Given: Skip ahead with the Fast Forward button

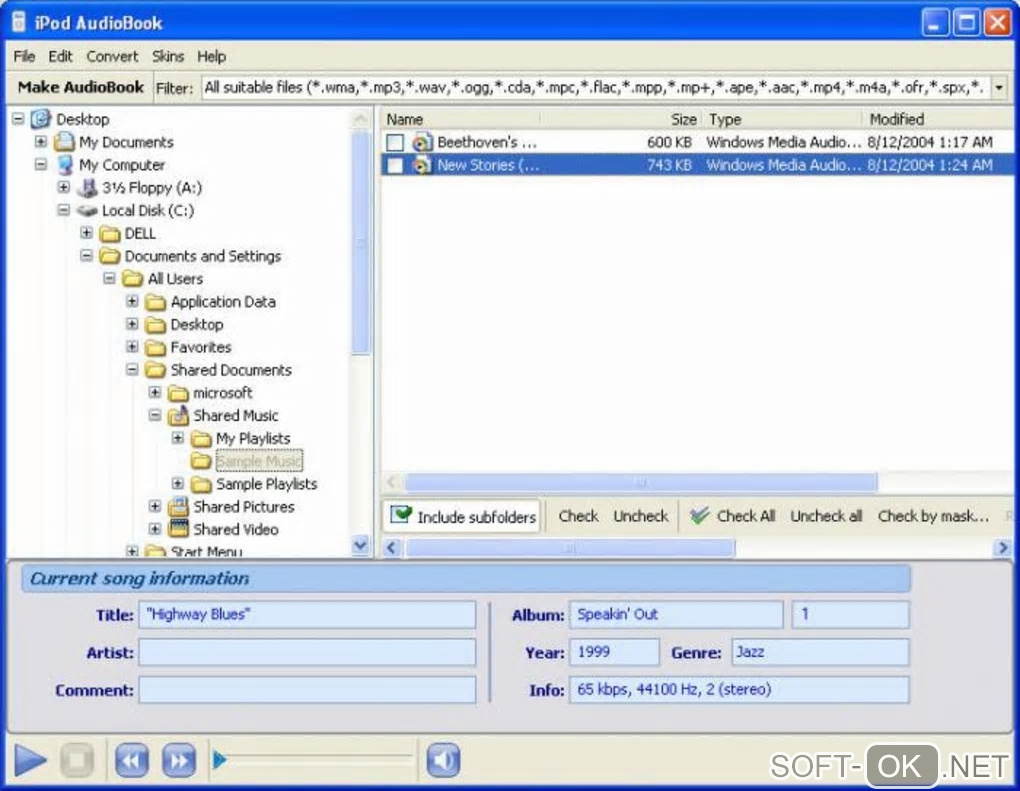Looking at the screenshot, I should [179, 760].
